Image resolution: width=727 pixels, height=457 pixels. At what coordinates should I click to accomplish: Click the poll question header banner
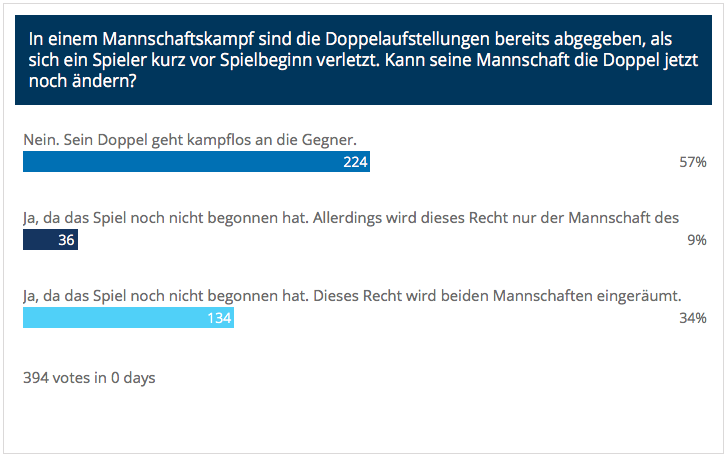[363, 60]
